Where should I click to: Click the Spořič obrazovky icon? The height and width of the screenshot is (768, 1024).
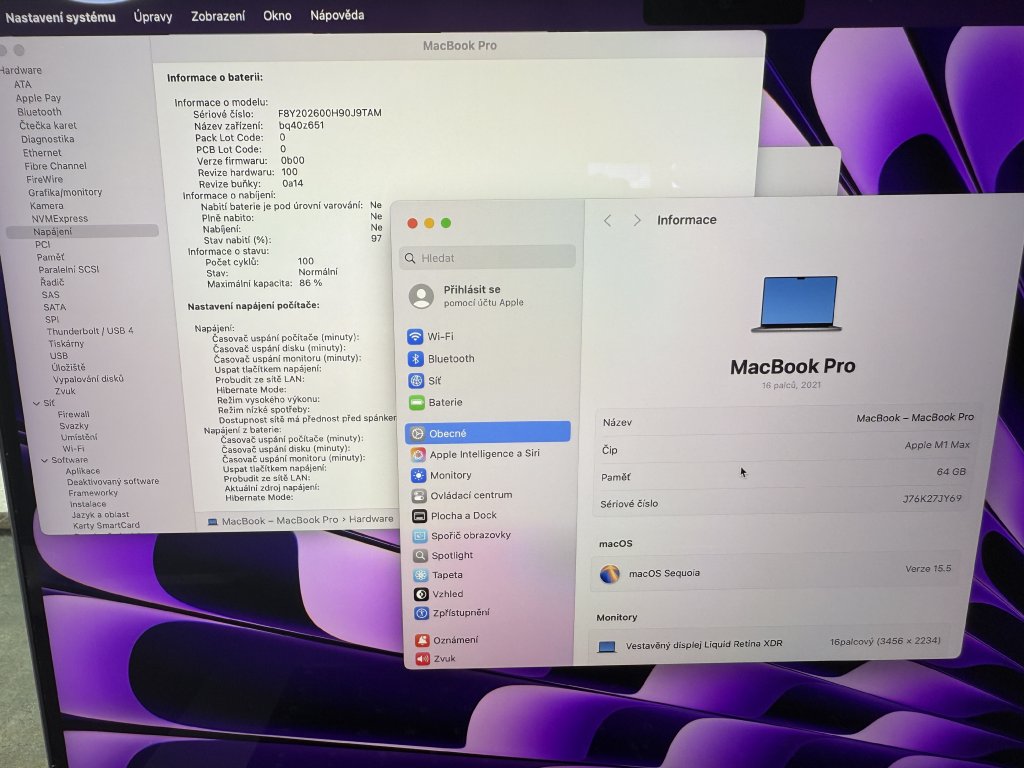[420, 536]
